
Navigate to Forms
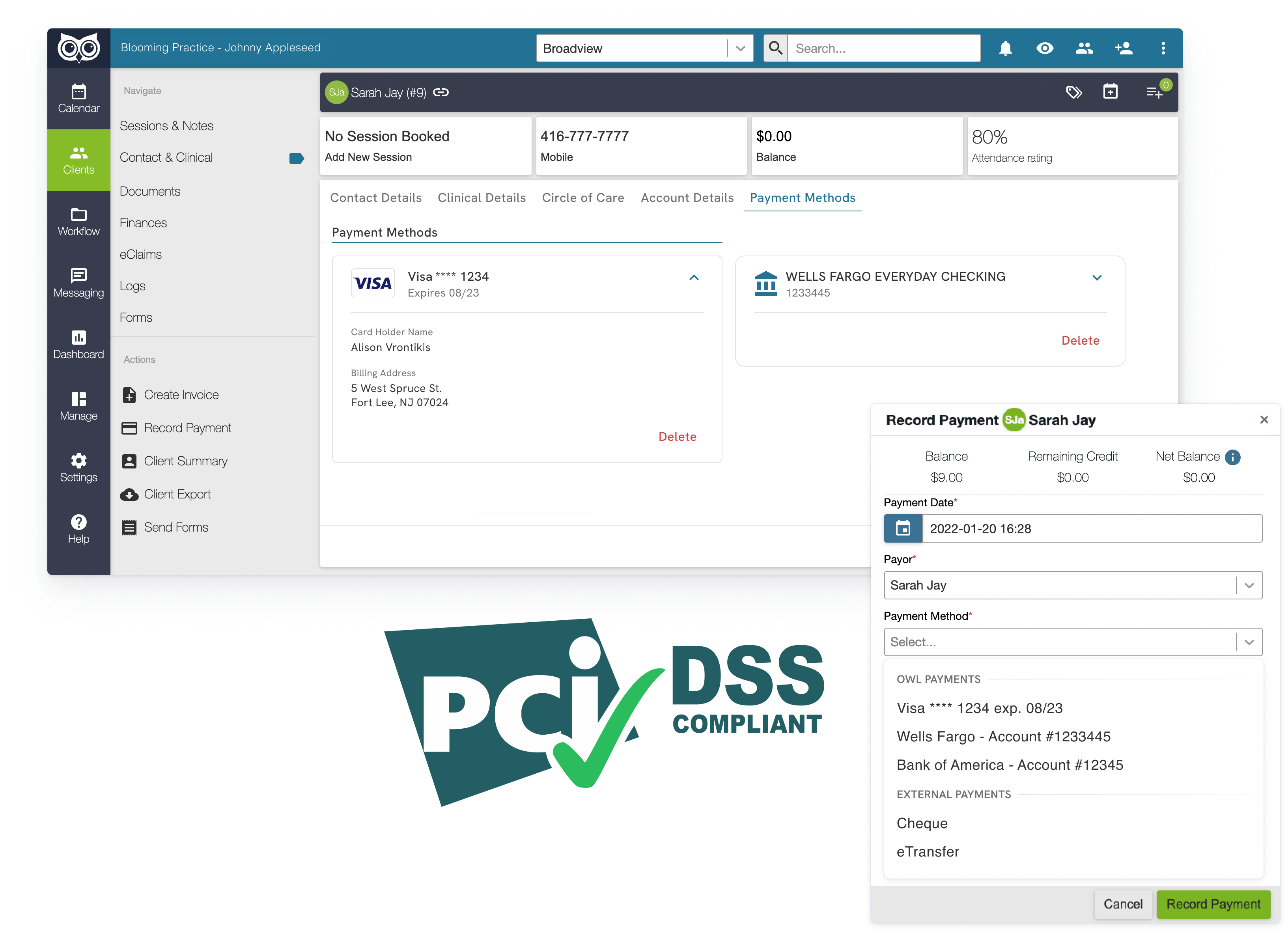136,317
